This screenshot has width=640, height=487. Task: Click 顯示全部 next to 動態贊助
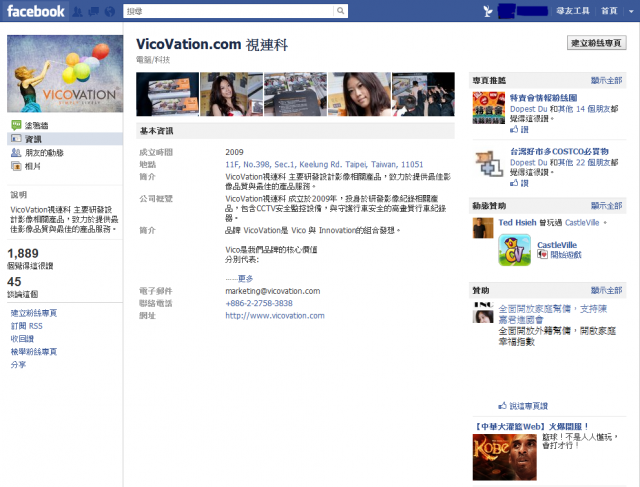coord(607,206)
